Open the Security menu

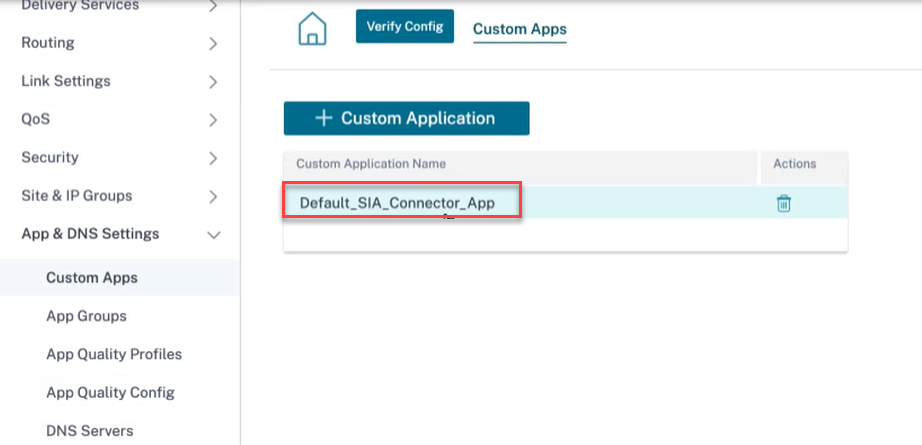[49, 158]
